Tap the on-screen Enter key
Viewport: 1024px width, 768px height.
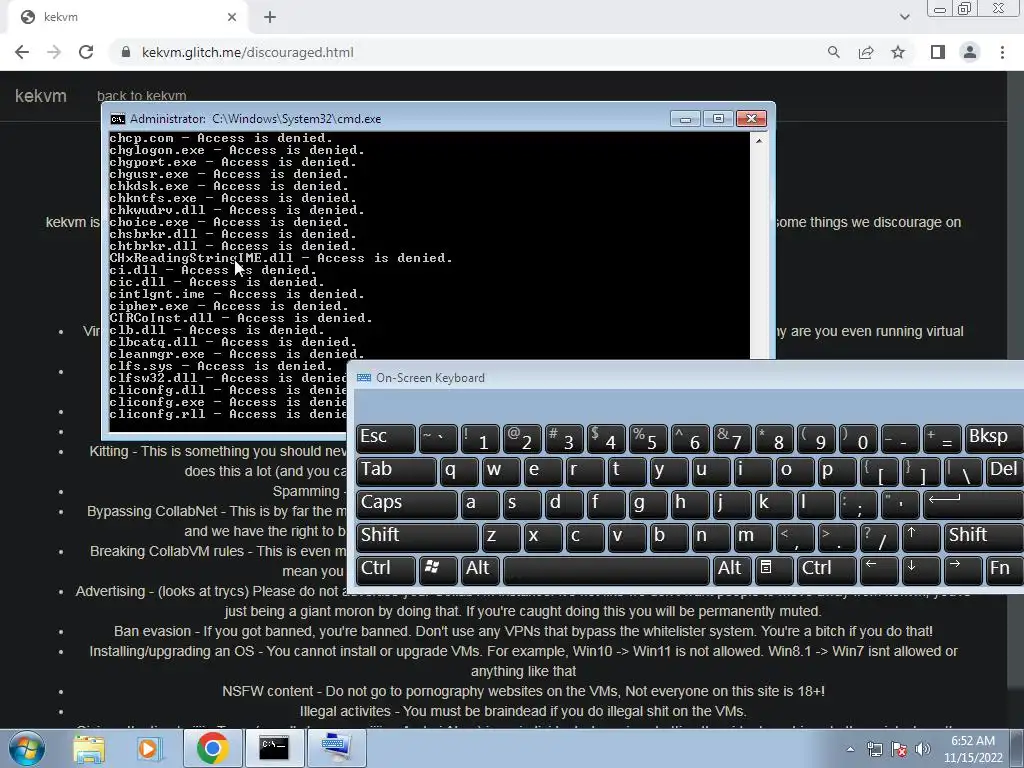pos(973,504)
